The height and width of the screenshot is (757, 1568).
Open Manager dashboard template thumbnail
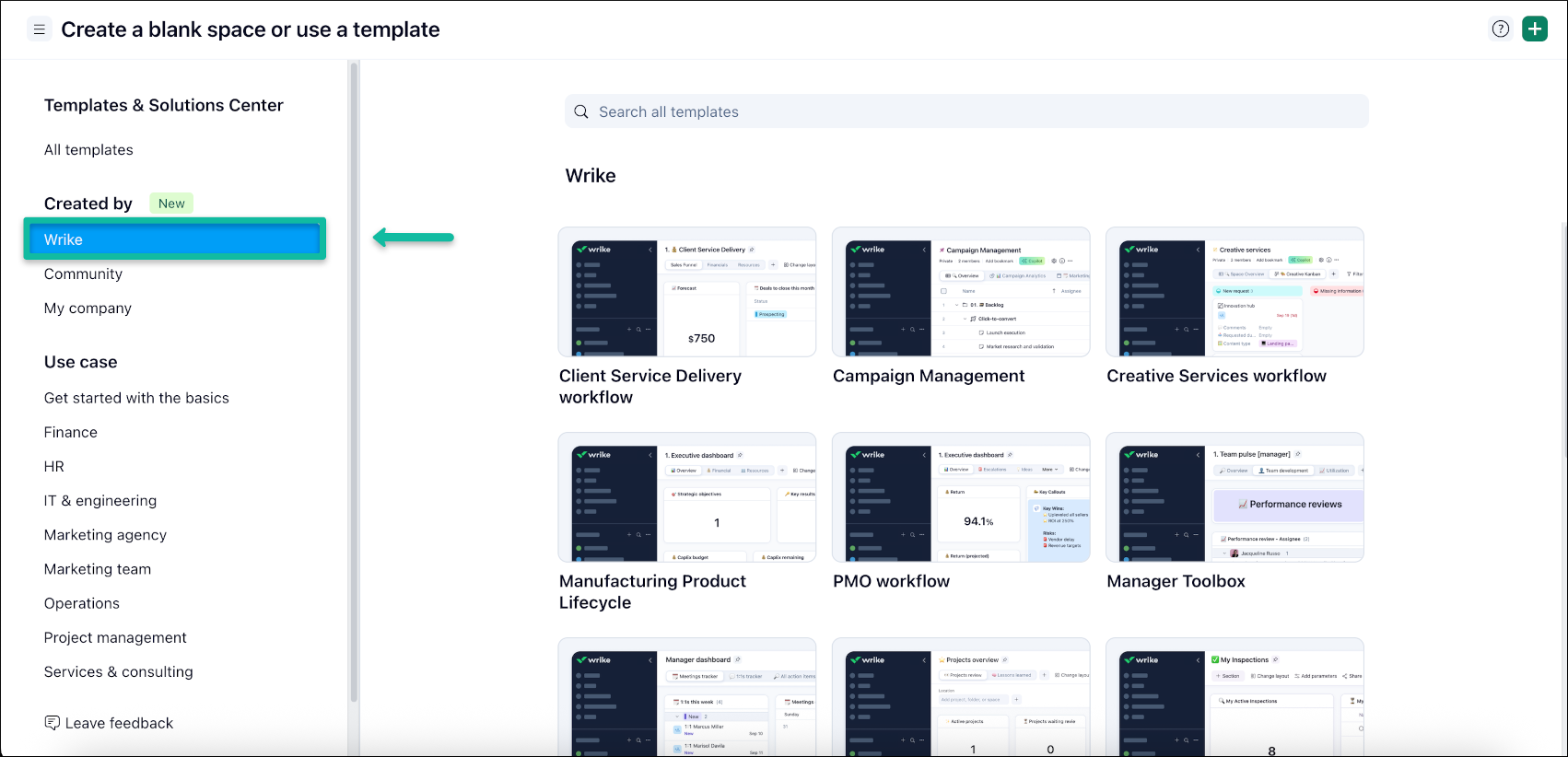coord(687,697)
